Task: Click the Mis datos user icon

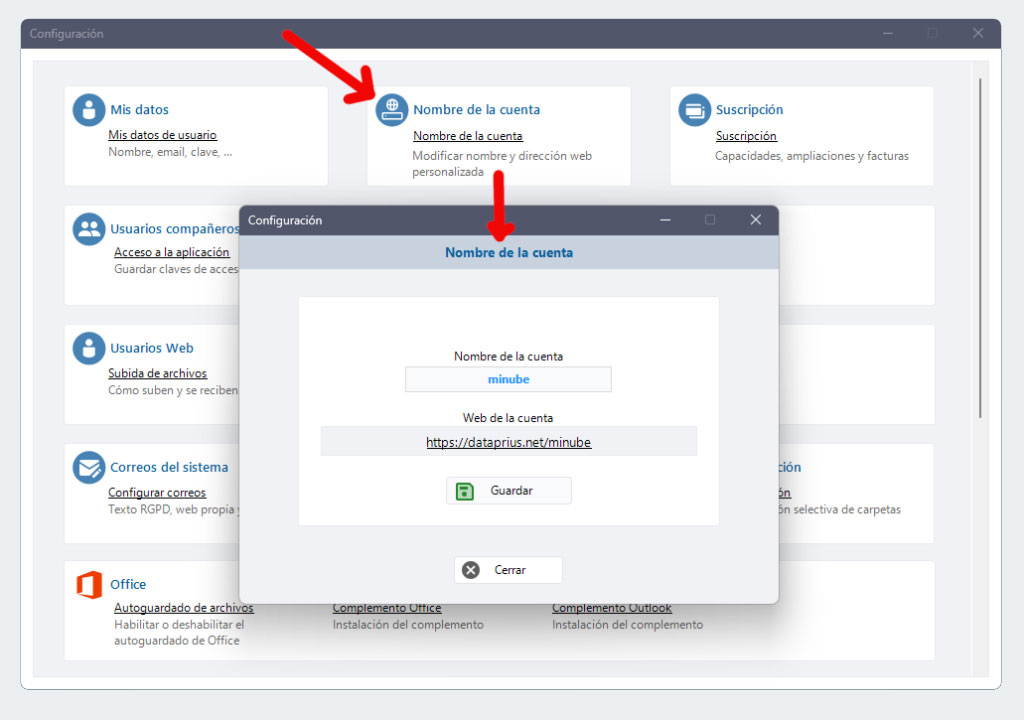Action: 89,110
